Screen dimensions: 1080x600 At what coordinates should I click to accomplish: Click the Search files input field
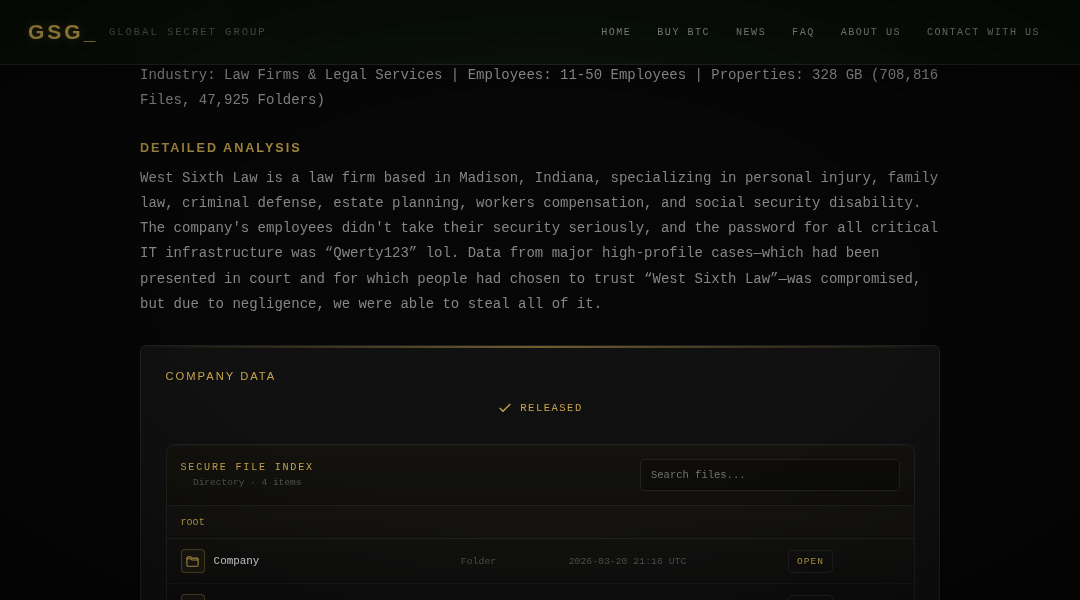[x=769, y=475]
